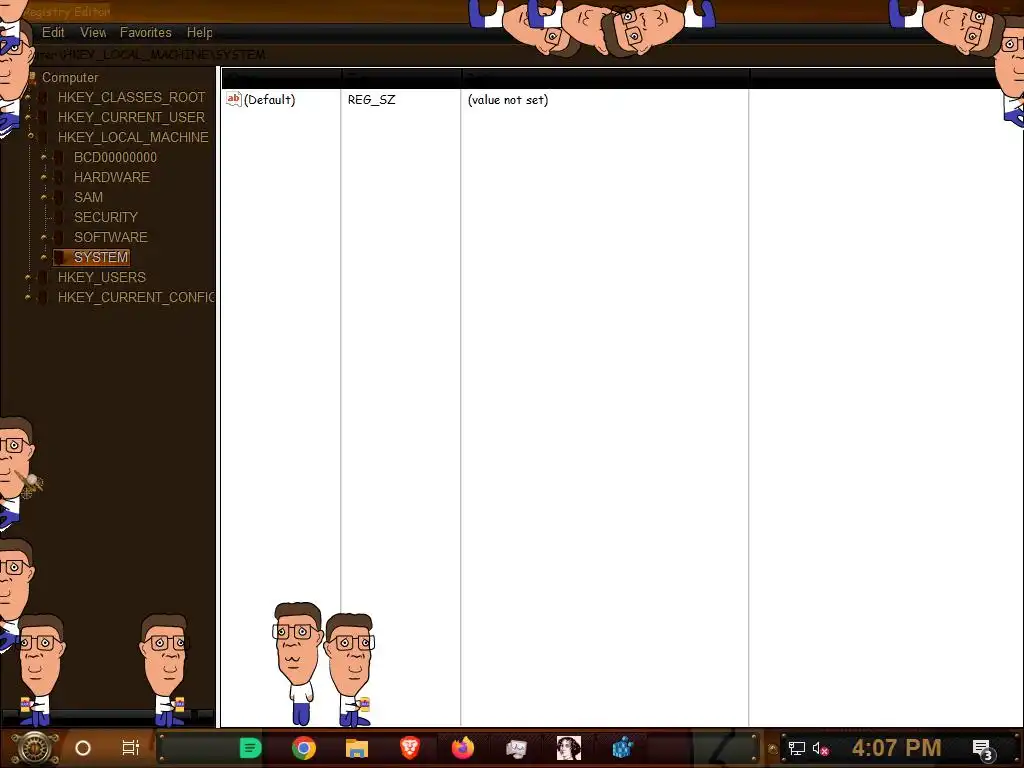The width and height of the screenshot is (1024, 768).
Task: Select the HKEY_CURRENT_CONFIG tree label
Action: (x=136, y=298)
